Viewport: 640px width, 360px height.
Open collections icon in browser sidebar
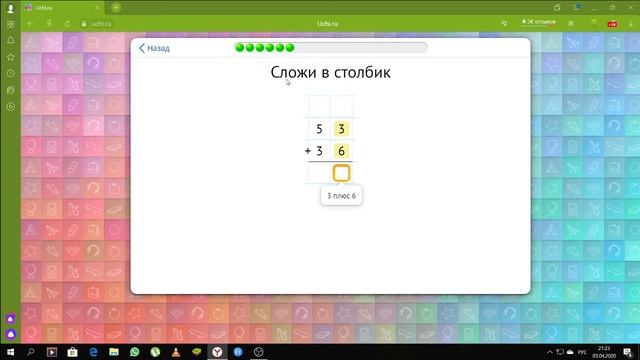coord(11,90)
